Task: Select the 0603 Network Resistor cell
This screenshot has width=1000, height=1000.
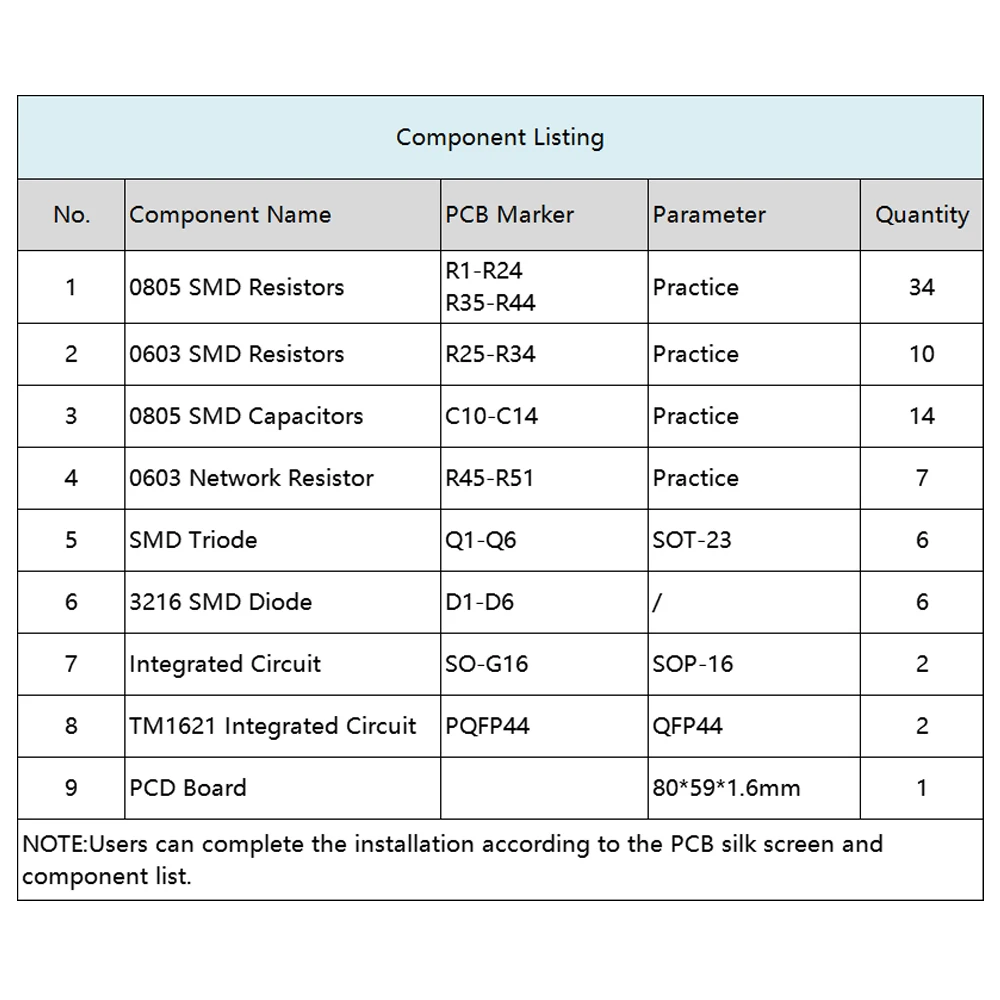Action: [x=251, y=478]
